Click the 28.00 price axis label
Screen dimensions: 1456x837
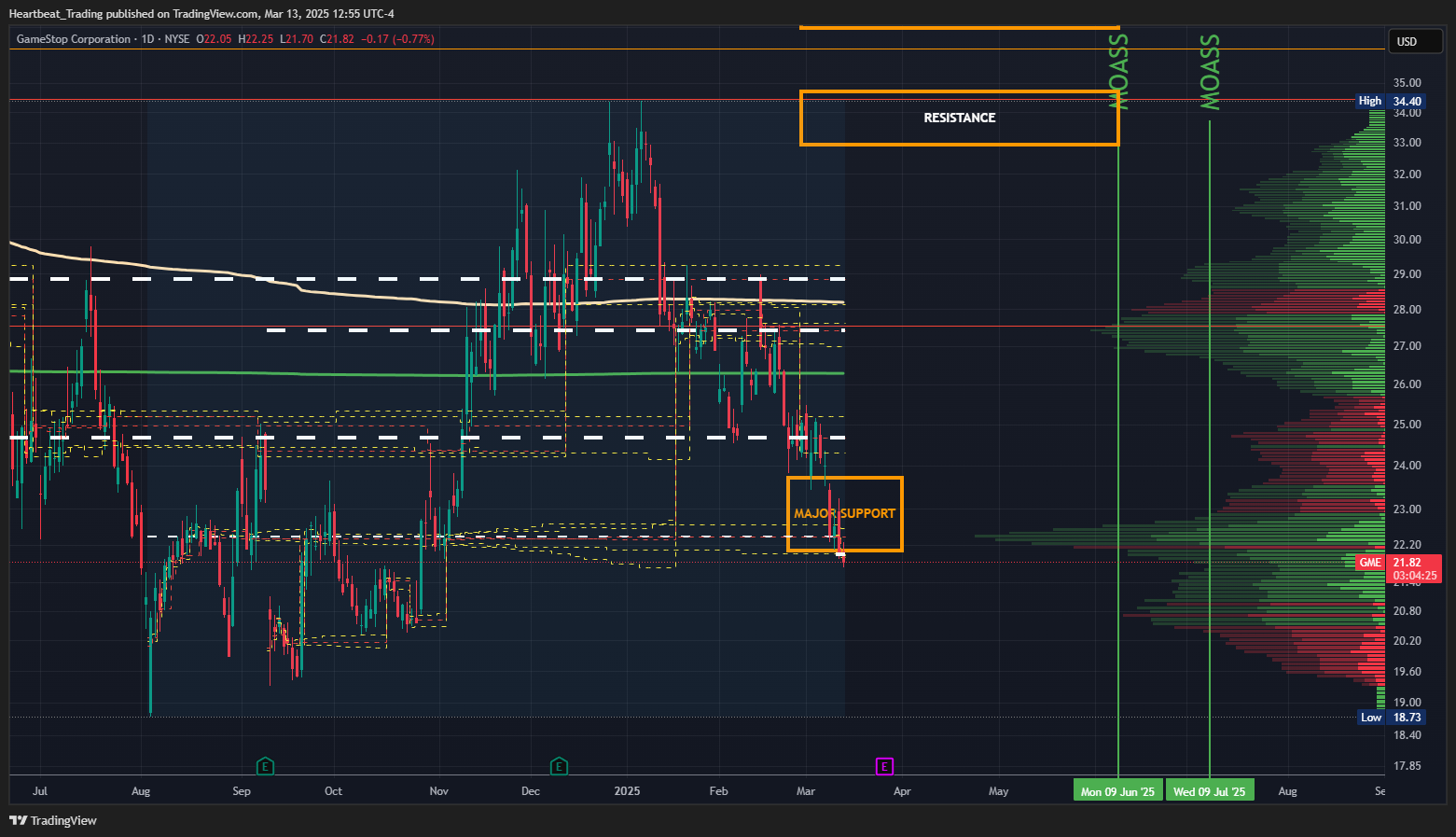1407,310
